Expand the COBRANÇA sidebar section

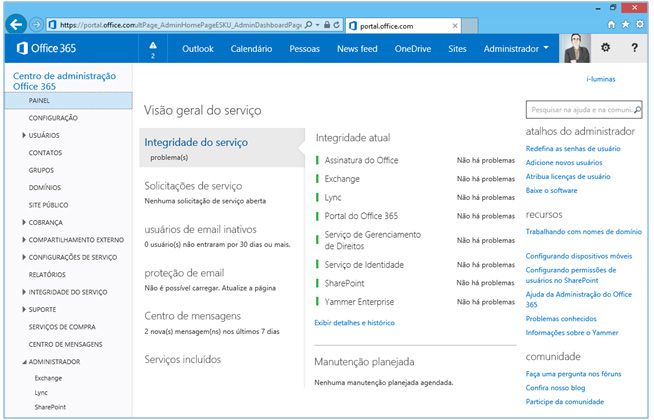(x=24, y=222)
